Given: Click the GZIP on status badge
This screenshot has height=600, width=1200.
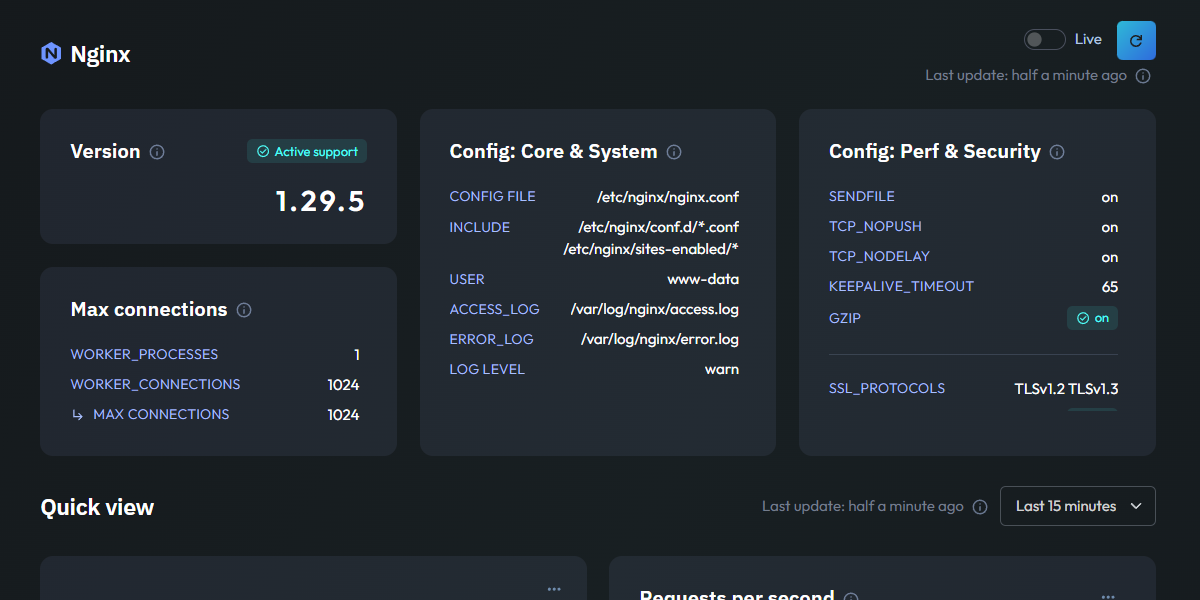Looking at the screenshot, I should coord(1092,318).
